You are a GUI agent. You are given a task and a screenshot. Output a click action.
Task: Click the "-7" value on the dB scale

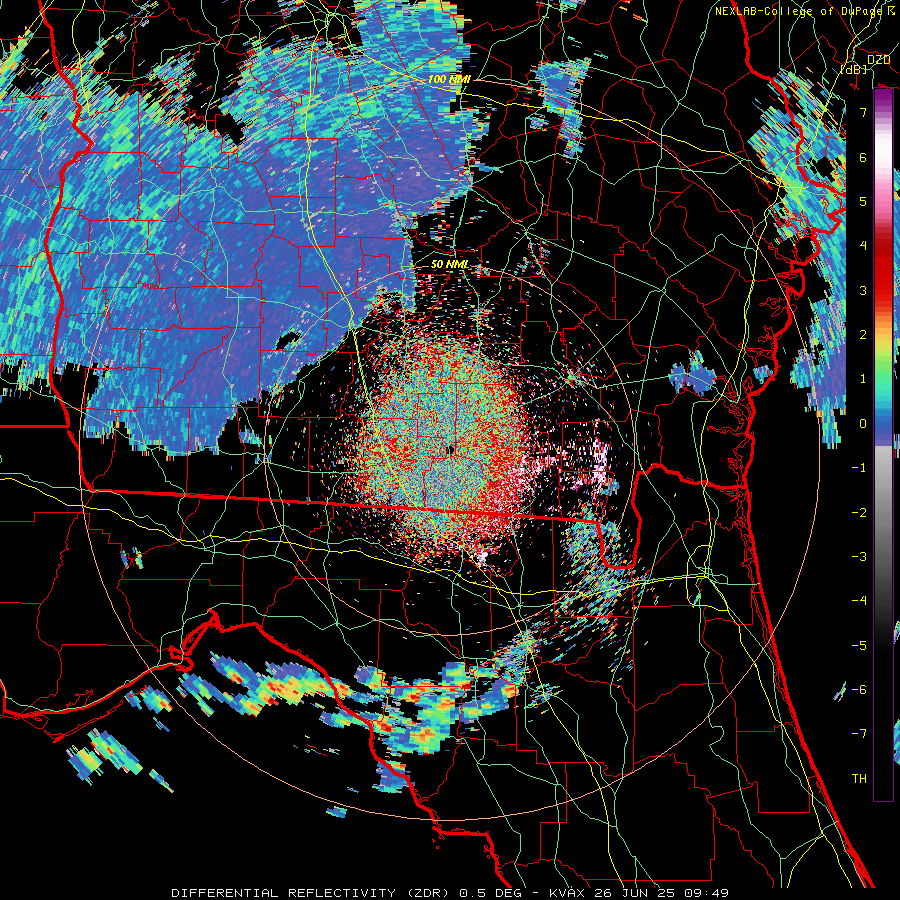(859, 734)
